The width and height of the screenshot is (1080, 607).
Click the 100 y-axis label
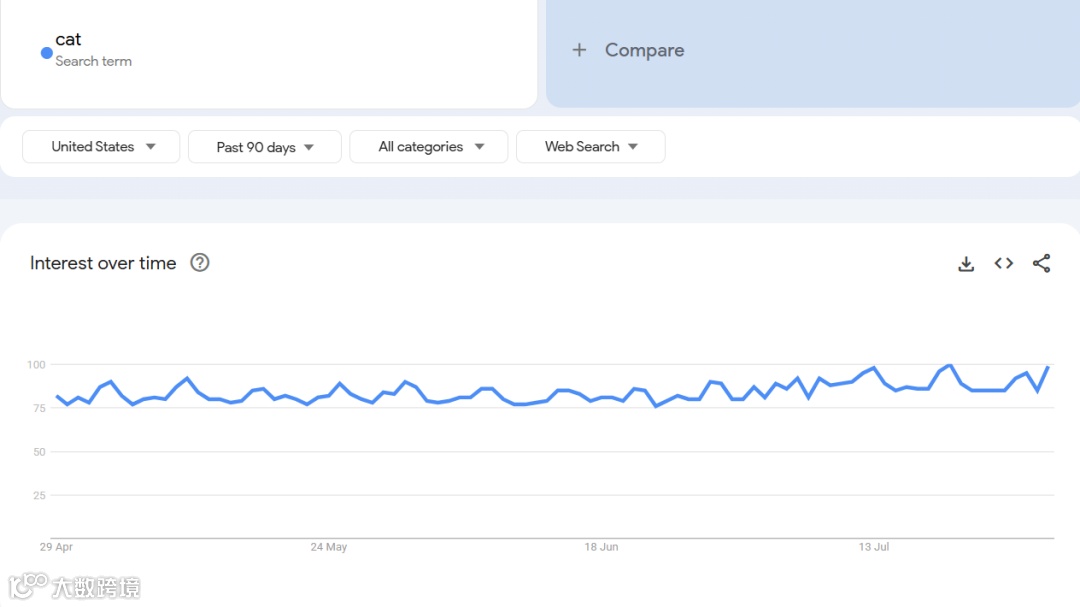coord(36,365)
